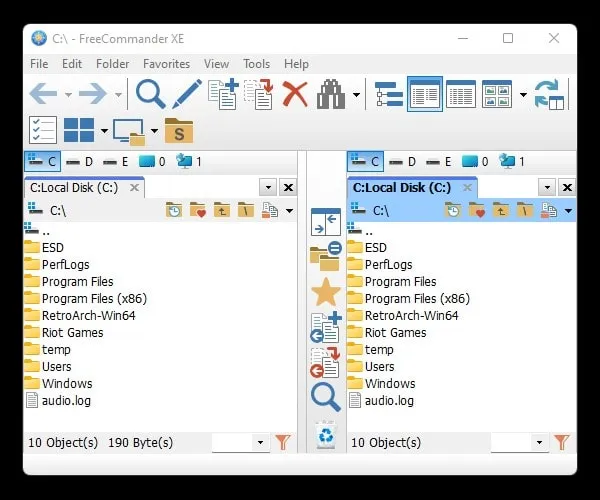Expand the binoculars search dropdown arrow
This screenshot has width=600, height=500.
356,94
